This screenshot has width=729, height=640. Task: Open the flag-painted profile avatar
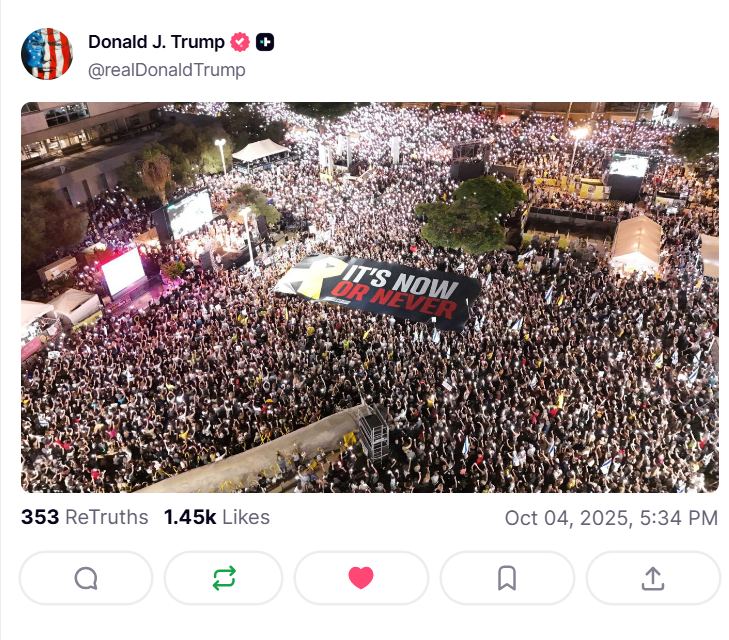point(47,54)
